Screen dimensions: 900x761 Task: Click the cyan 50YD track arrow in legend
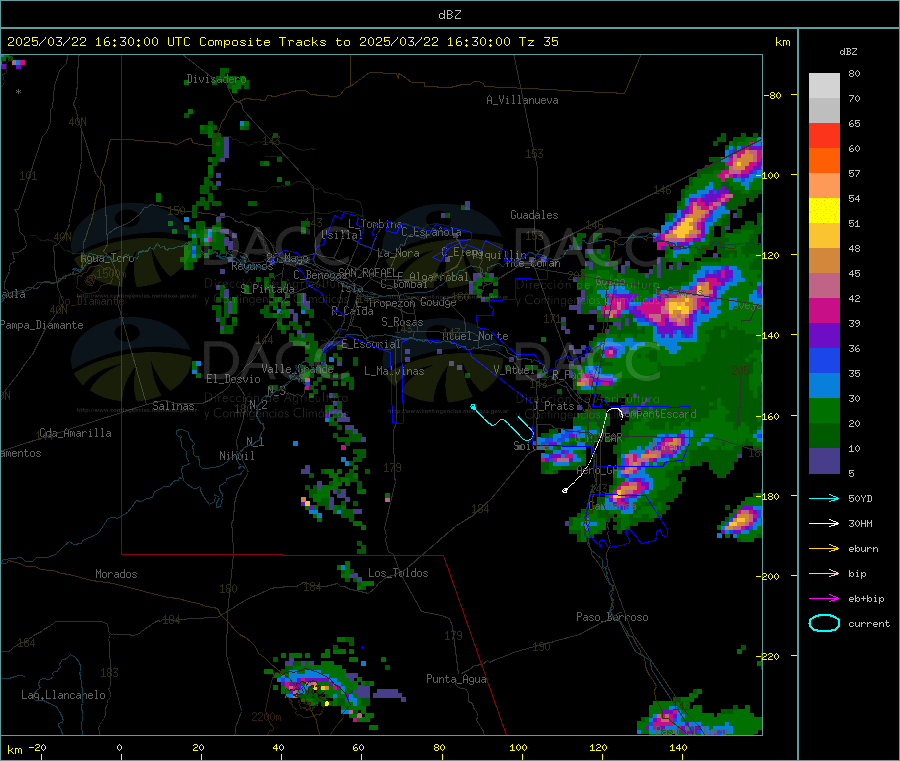click(x=824, y=498)
